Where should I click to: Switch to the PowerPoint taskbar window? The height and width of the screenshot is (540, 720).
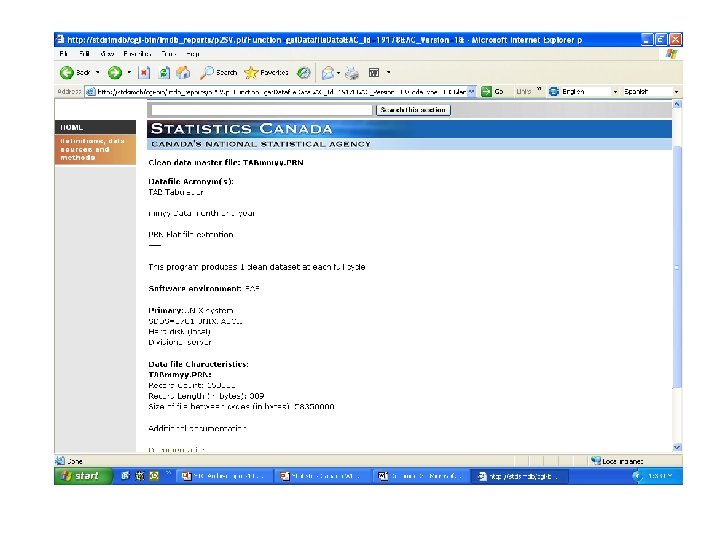pos(321,476)
